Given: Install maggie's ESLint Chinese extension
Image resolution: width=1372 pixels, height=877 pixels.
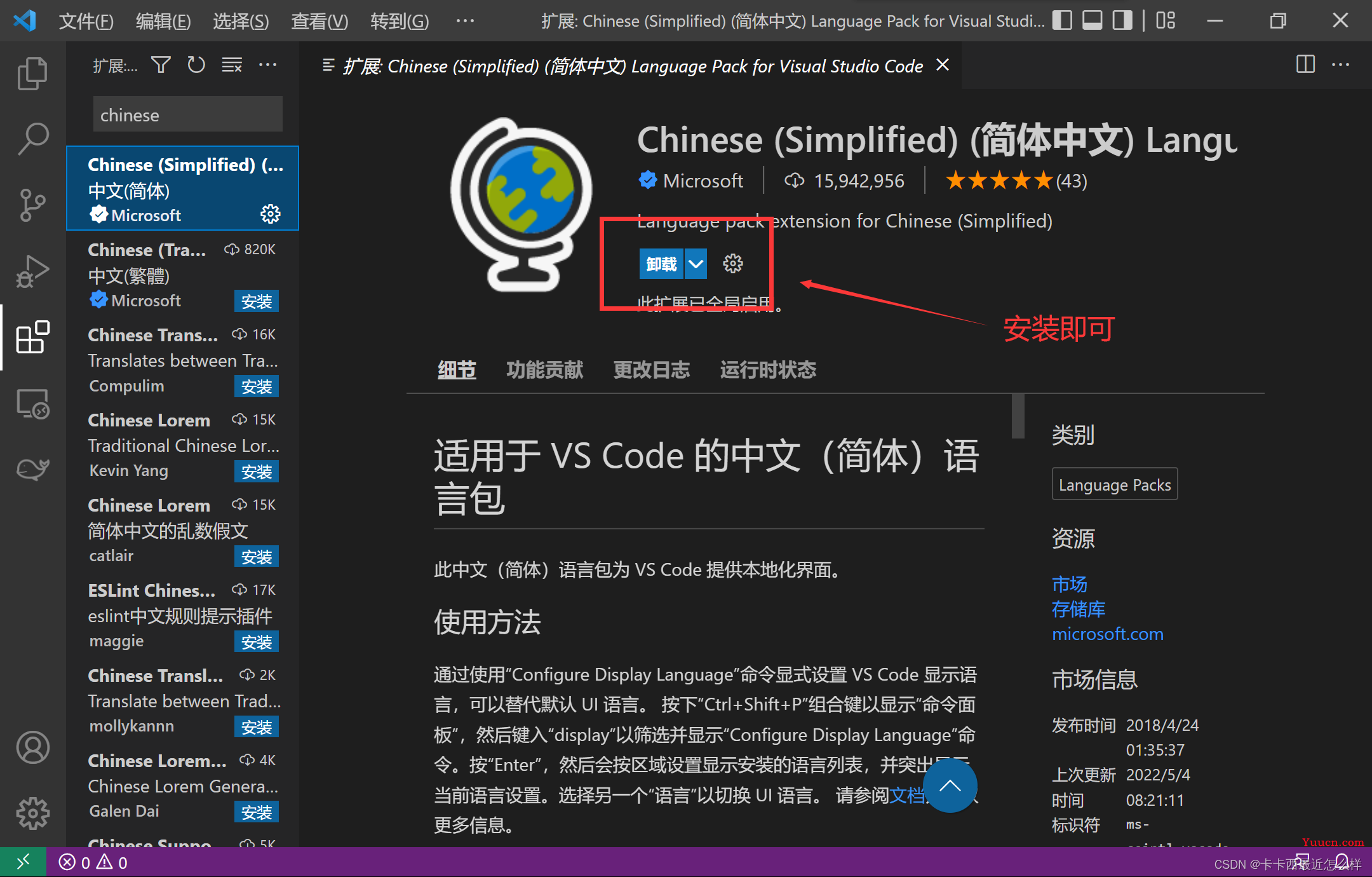Looking at the screenshot, I should pyautogui.click(x=257, y=642).
